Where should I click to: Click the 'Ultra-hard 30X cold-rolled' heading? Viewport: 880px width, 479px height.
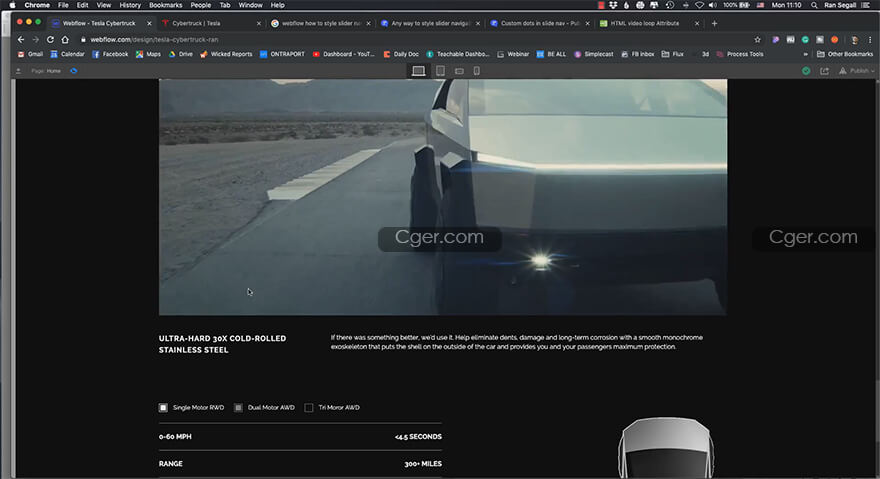(x=222, y=344)
